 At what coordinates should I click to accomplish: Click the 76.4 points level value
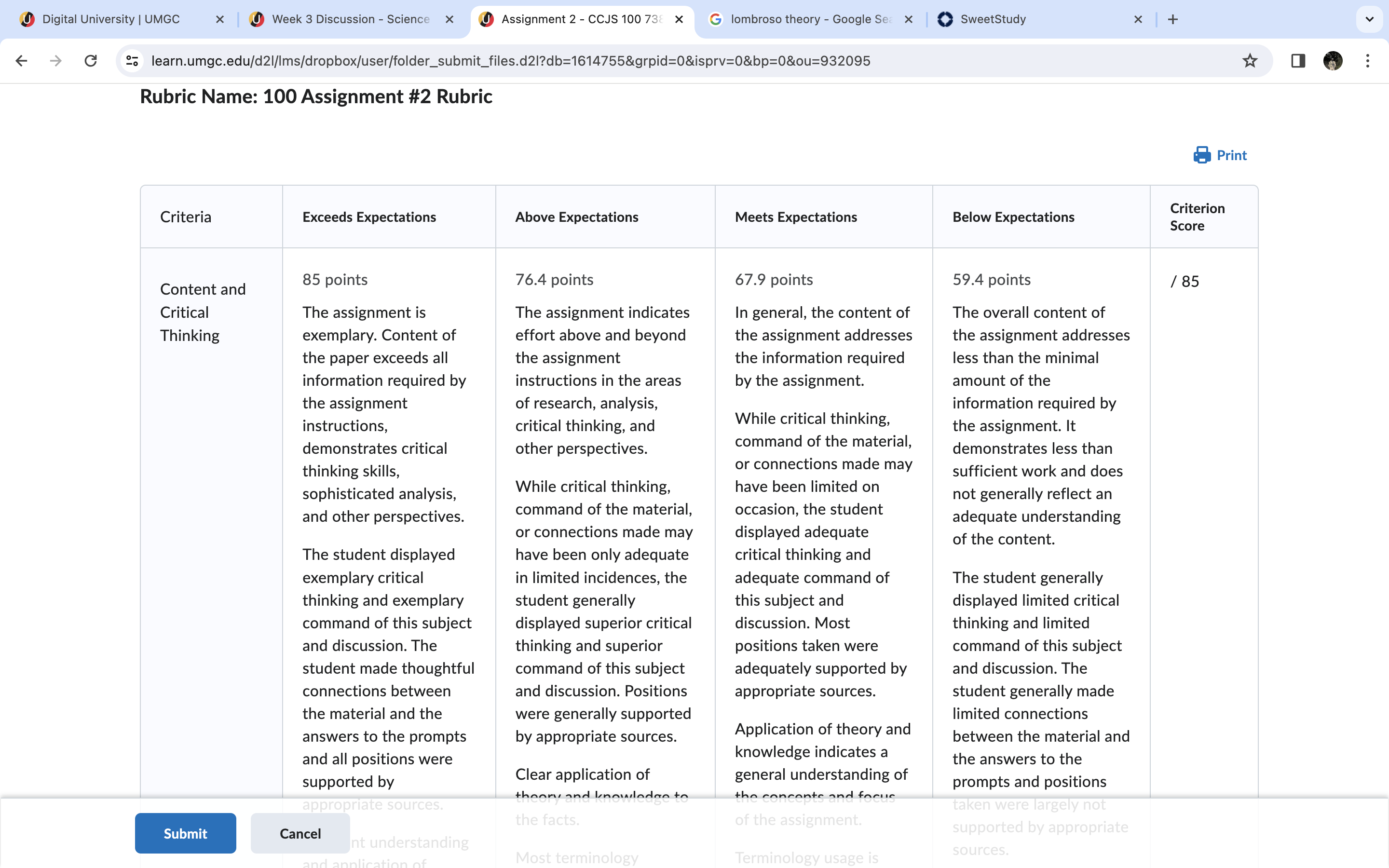[554, 280]
